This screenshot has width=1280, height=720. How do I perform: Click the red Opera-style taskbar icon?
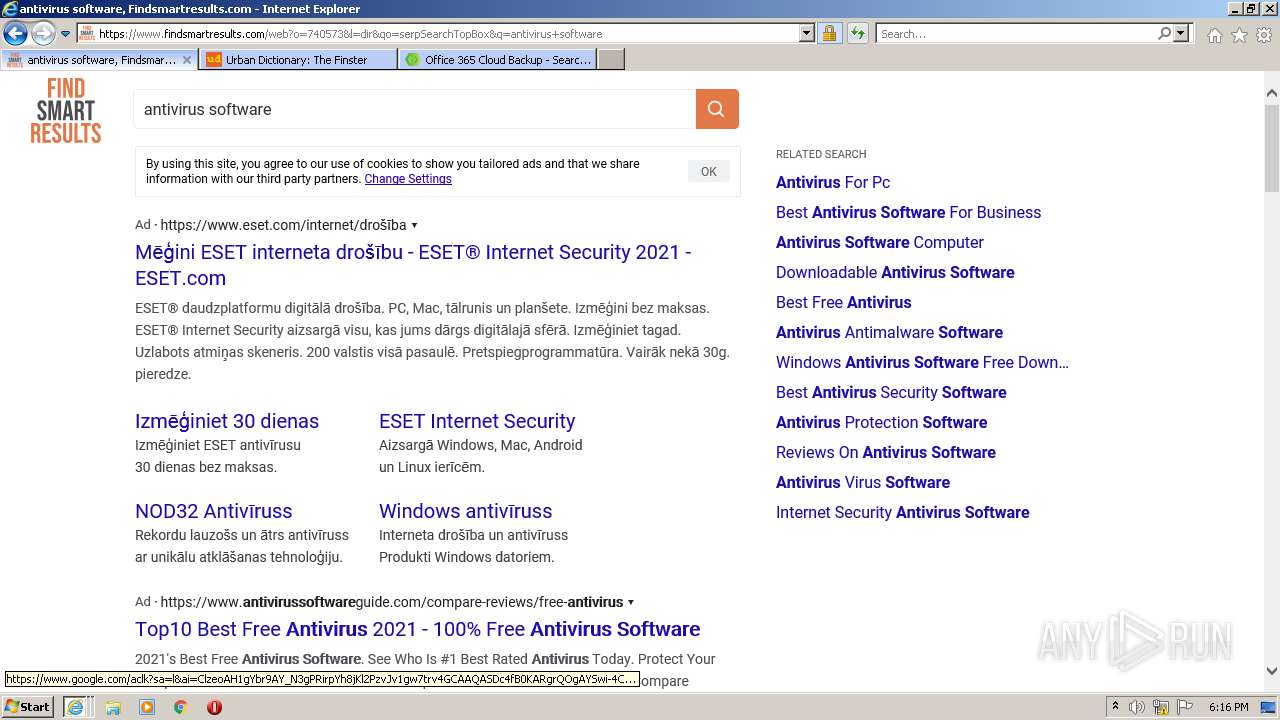[x=214, y=707]
